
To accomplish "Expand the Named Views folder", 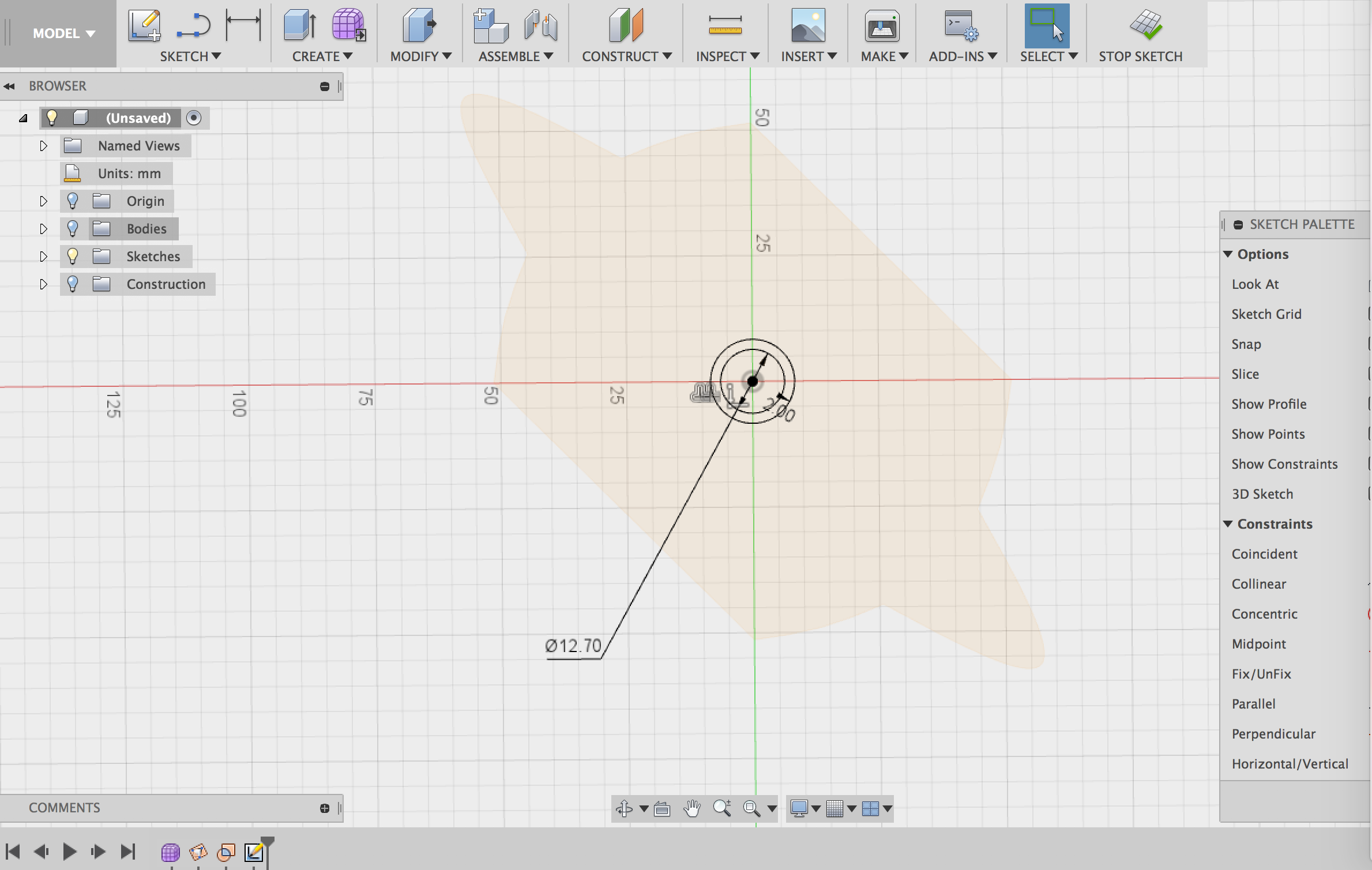I will (43, 145).
